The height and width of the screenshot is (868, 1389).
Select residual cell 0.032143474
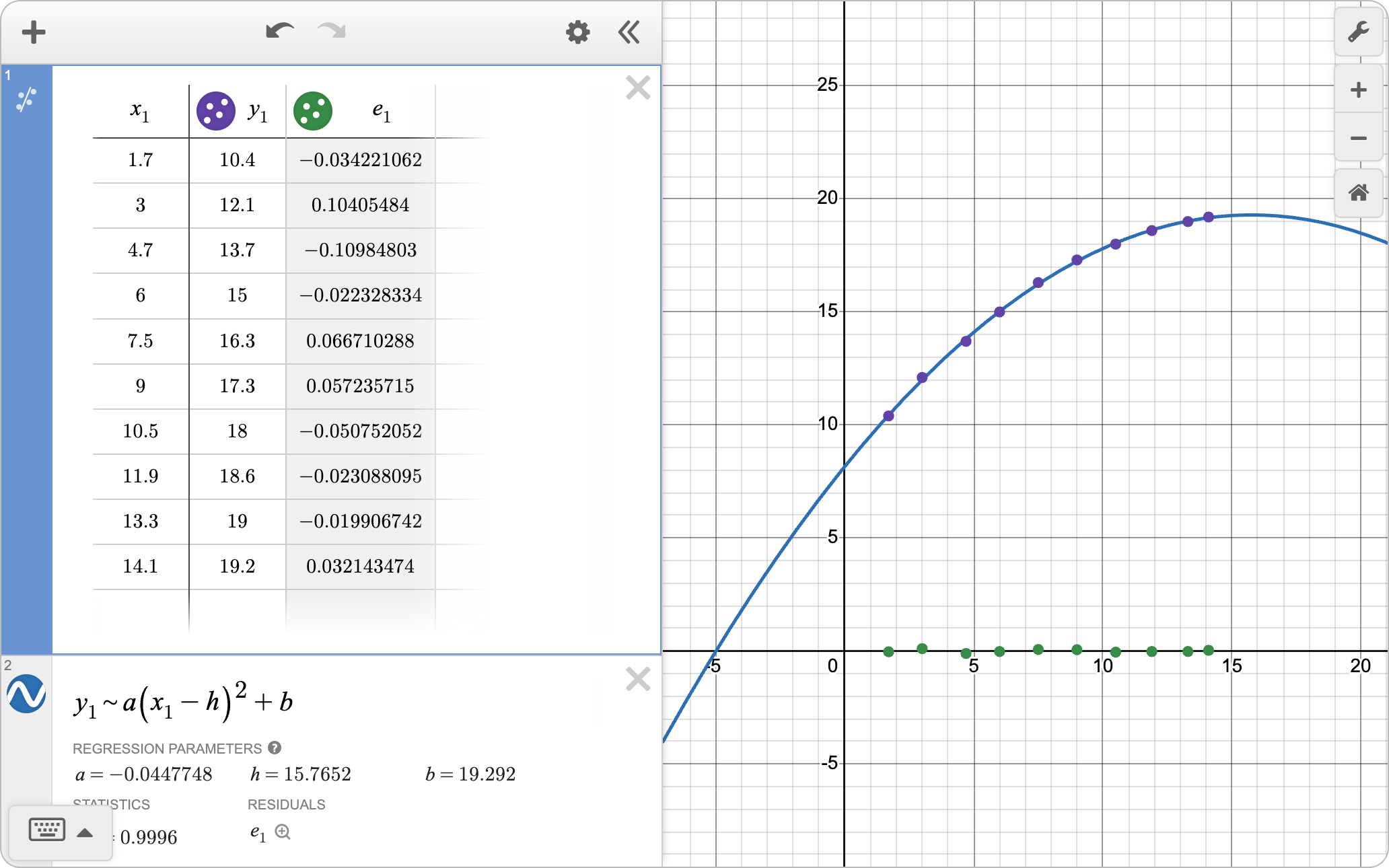click(361, 566)
